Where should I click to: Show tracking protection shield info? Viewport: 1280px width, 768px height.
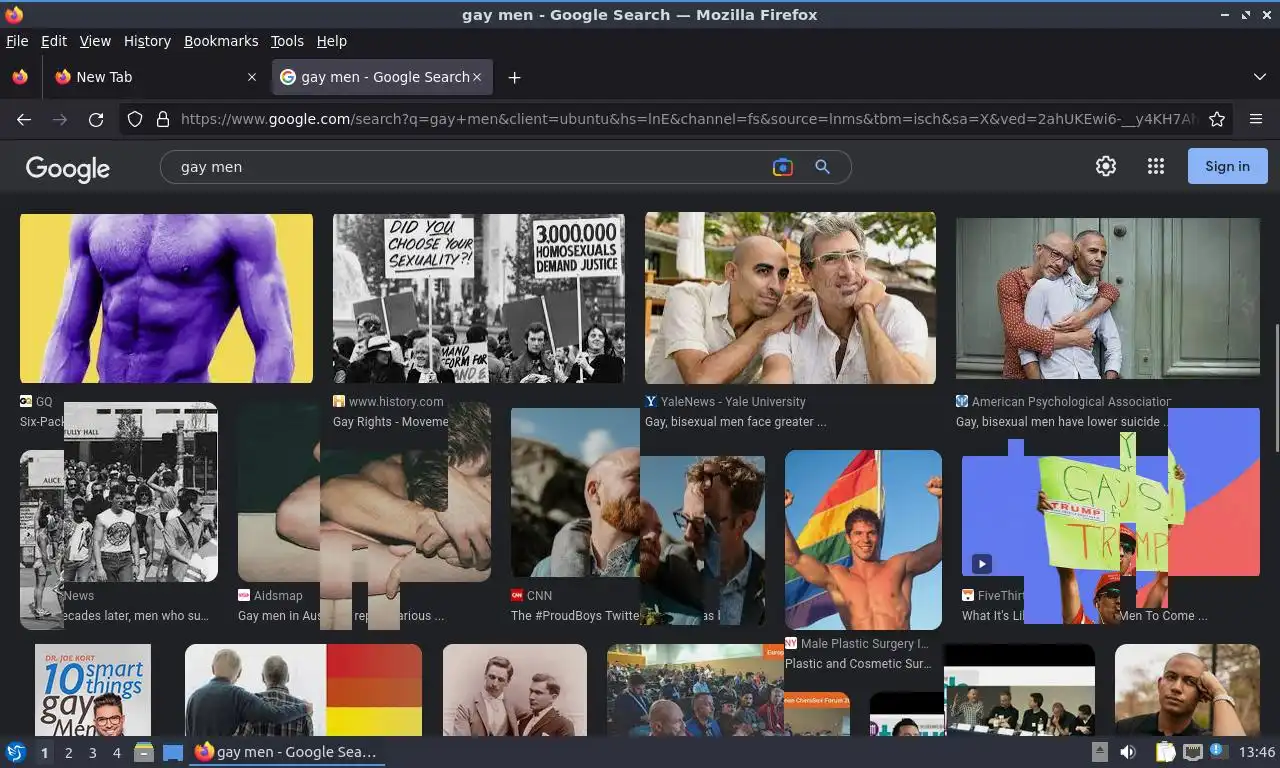(135, 119)
